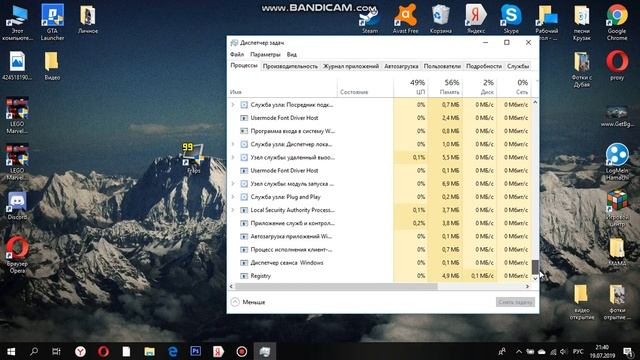The image size is (640, 360).
Task: Open песни Крузак folder
Action: coord(582,22)
